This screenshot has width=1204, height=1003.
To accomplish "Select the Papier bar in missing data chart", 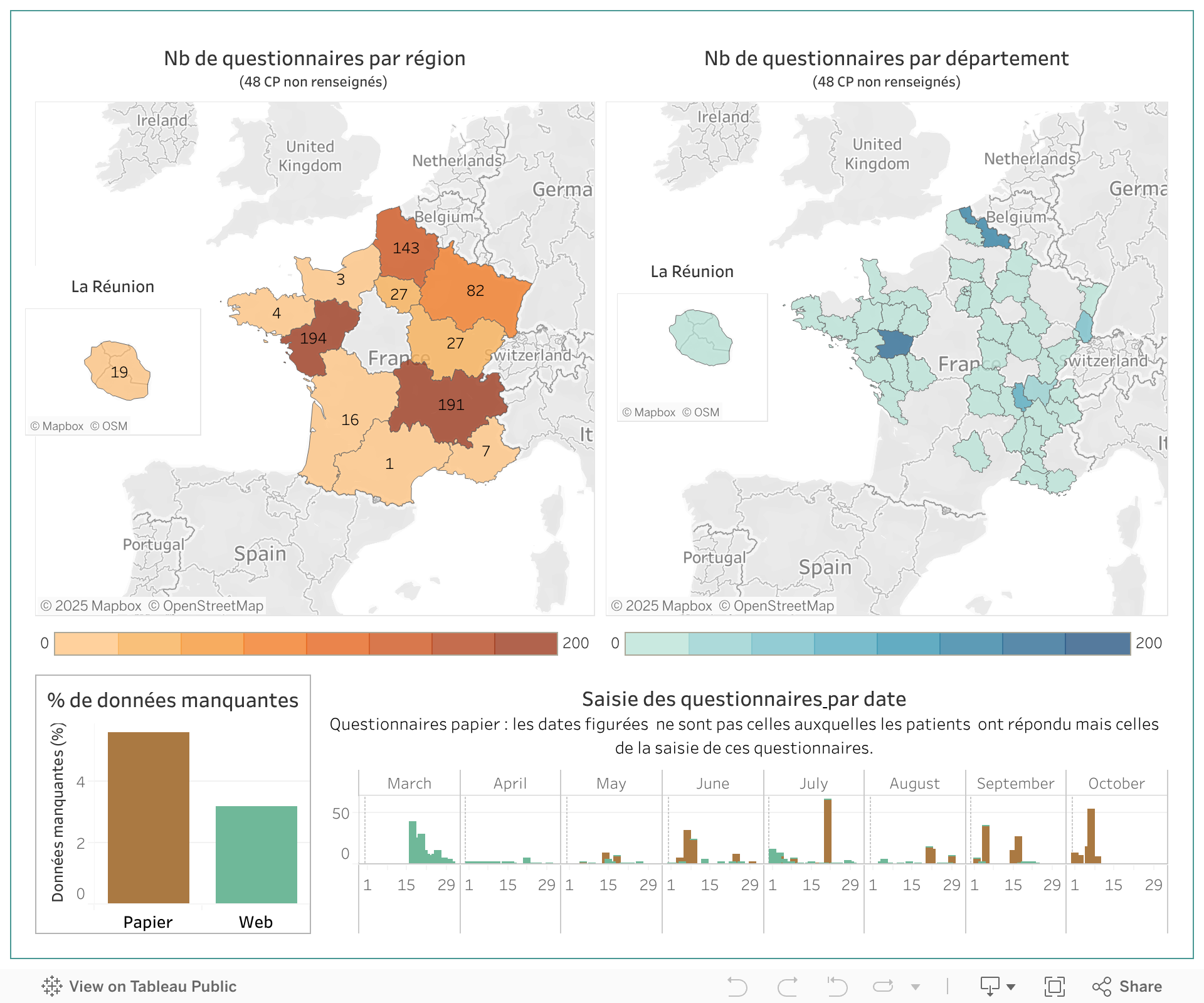I will pos(149,817).
